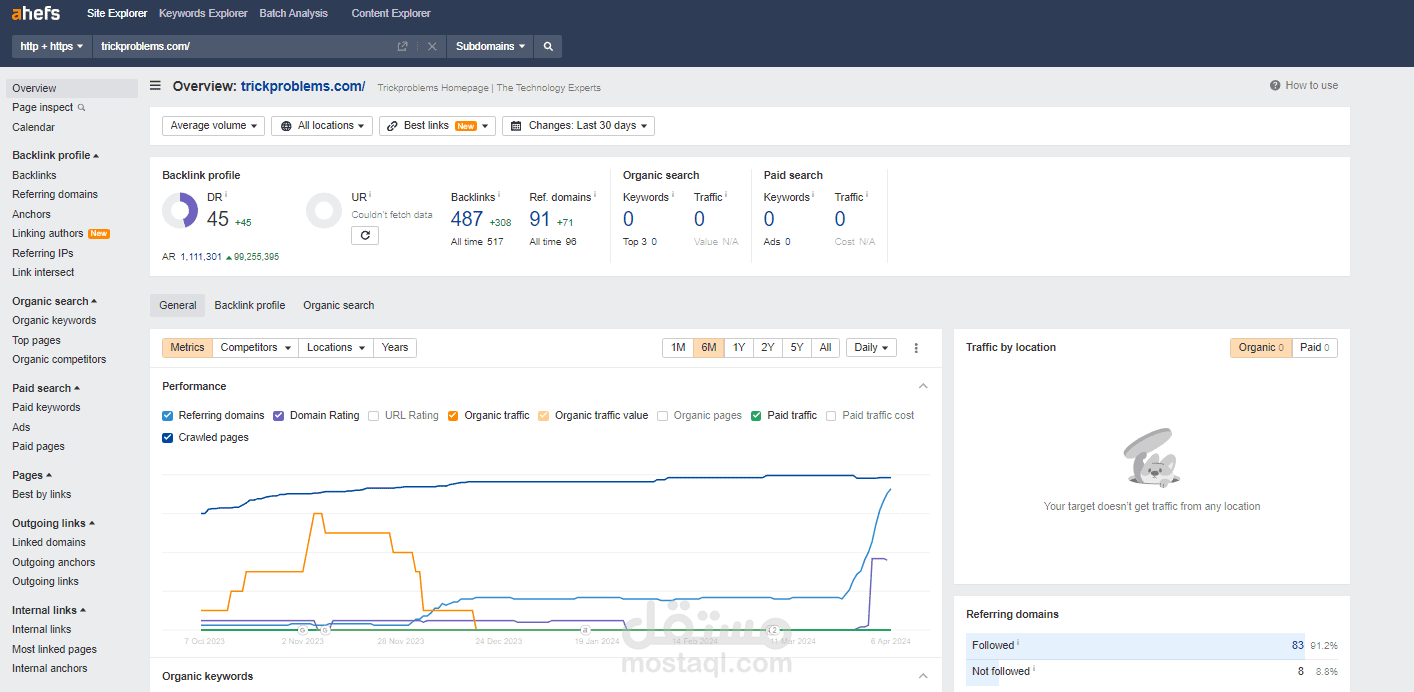Enable URL Rating checkbox
Image resolution: width=1414 pixels, height=692 pixels.
[374, 415]
